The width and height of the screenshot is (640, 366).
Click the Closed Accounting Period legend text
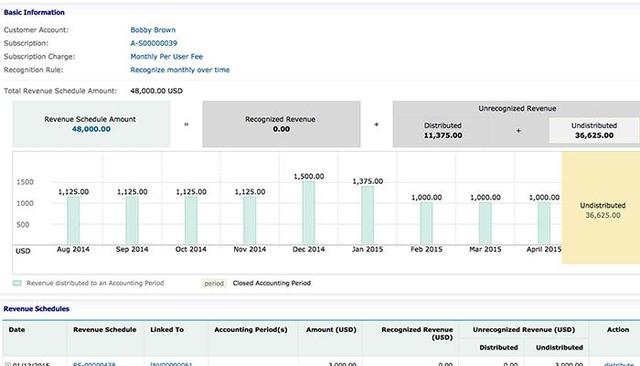pyautogui.click(x=271, y=283)
